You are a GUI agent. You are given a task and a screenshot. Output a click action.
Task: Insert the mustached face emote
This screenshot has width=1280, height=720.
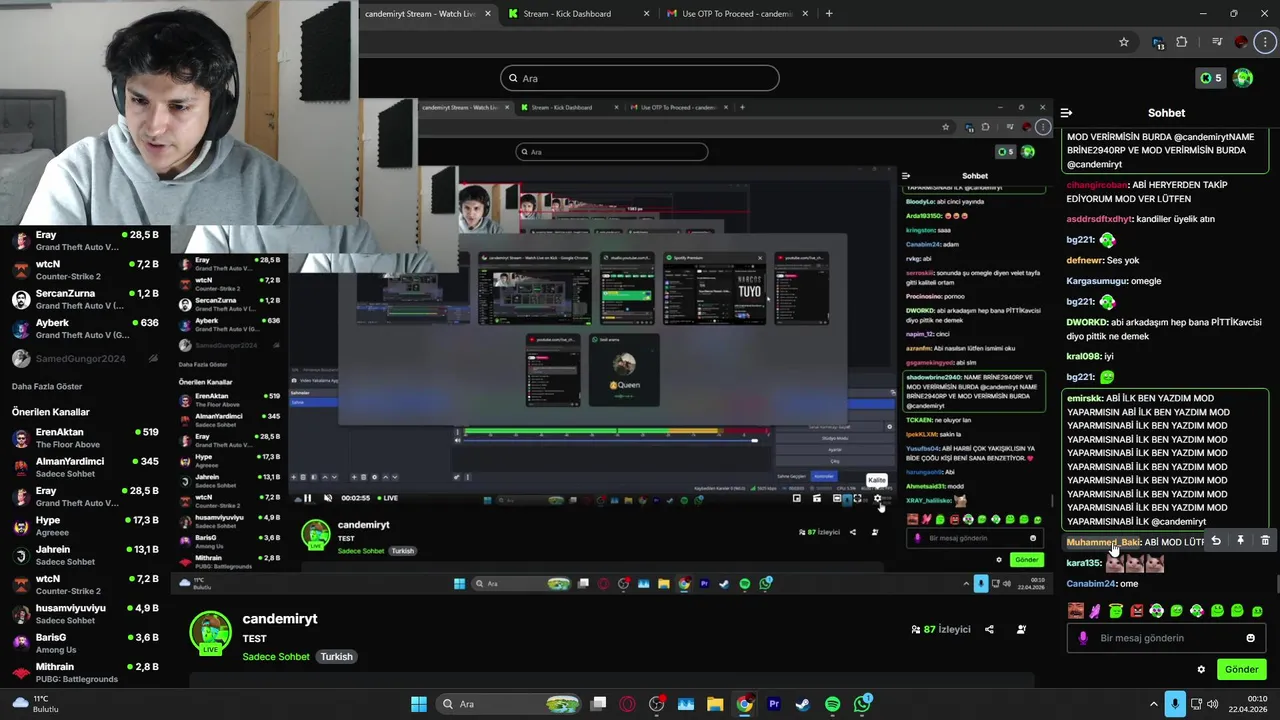click(x=1076, y=611)
